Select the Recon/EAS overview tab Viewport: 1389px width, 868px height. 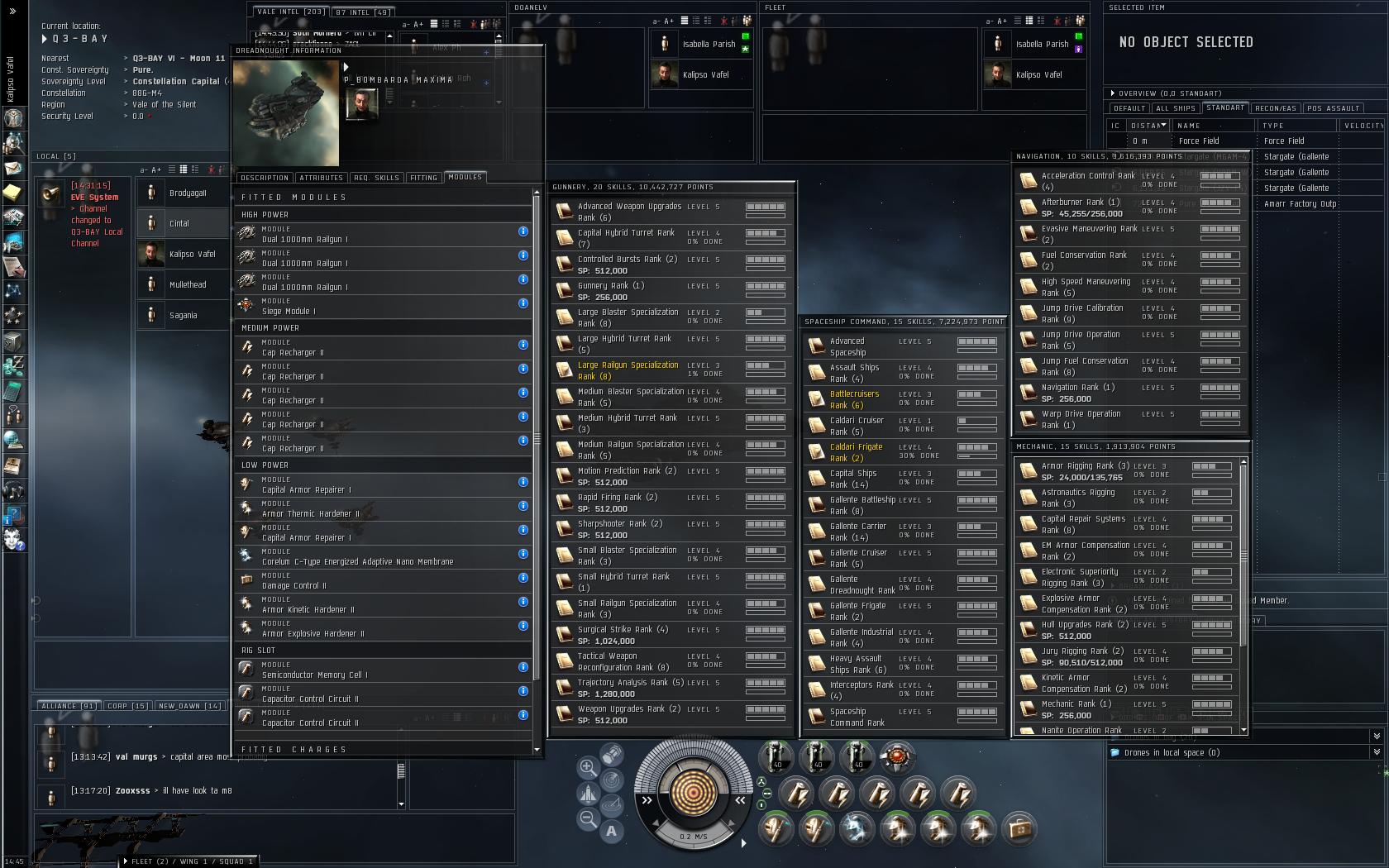point(1275,108)
